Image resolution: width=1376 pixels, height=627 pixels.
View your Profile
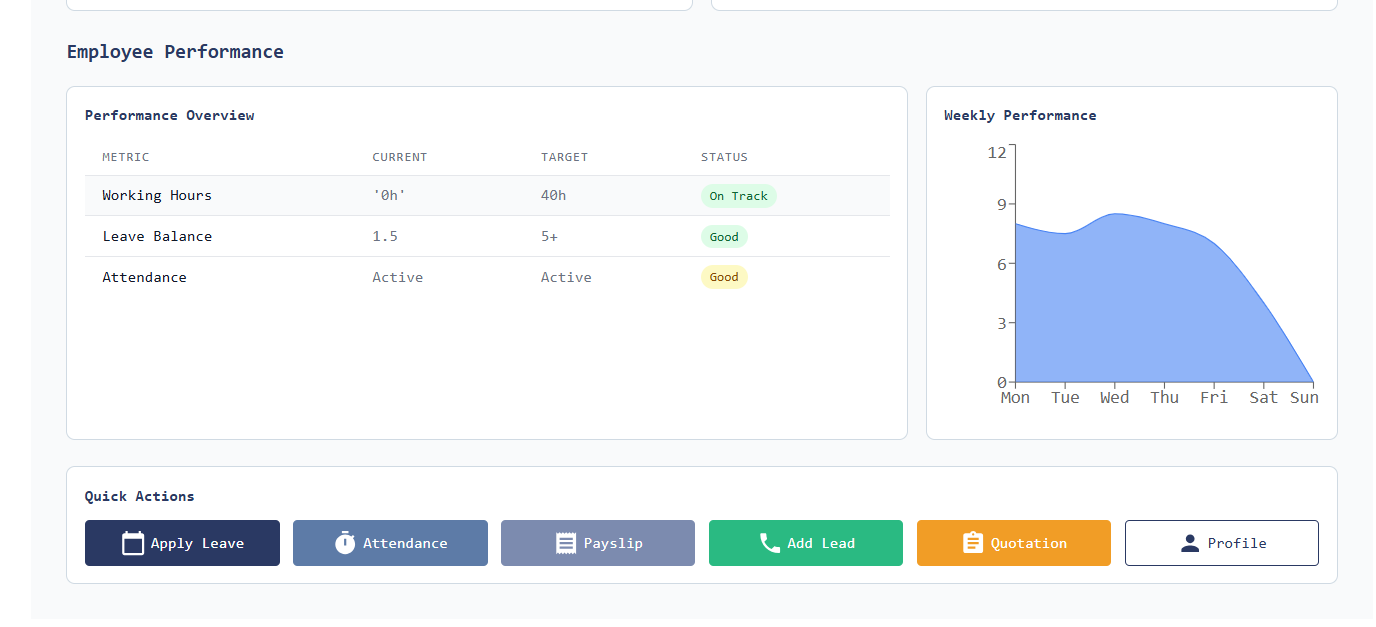pos(1221,542)
